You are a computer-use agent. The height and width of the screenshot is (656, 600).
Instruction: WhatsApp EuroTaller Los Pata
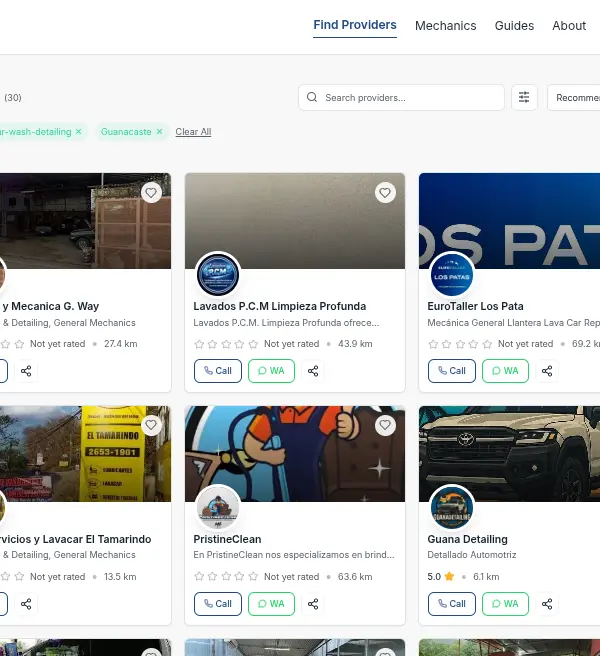[x=505, y=371]
